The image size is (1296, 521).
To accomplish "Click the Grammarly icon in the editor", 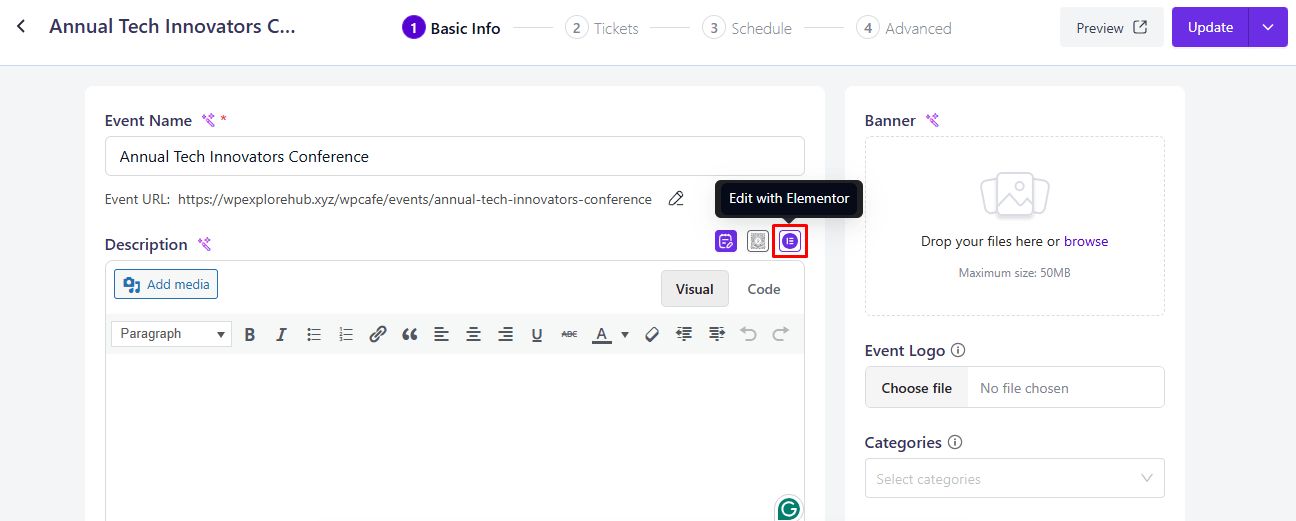I will 788,508.
